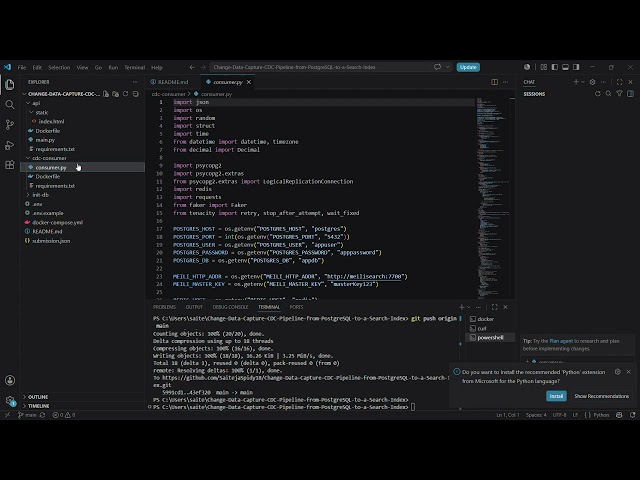Toggle the secondary side bar layout
The image size is (640, 480).
pos(576,67)
